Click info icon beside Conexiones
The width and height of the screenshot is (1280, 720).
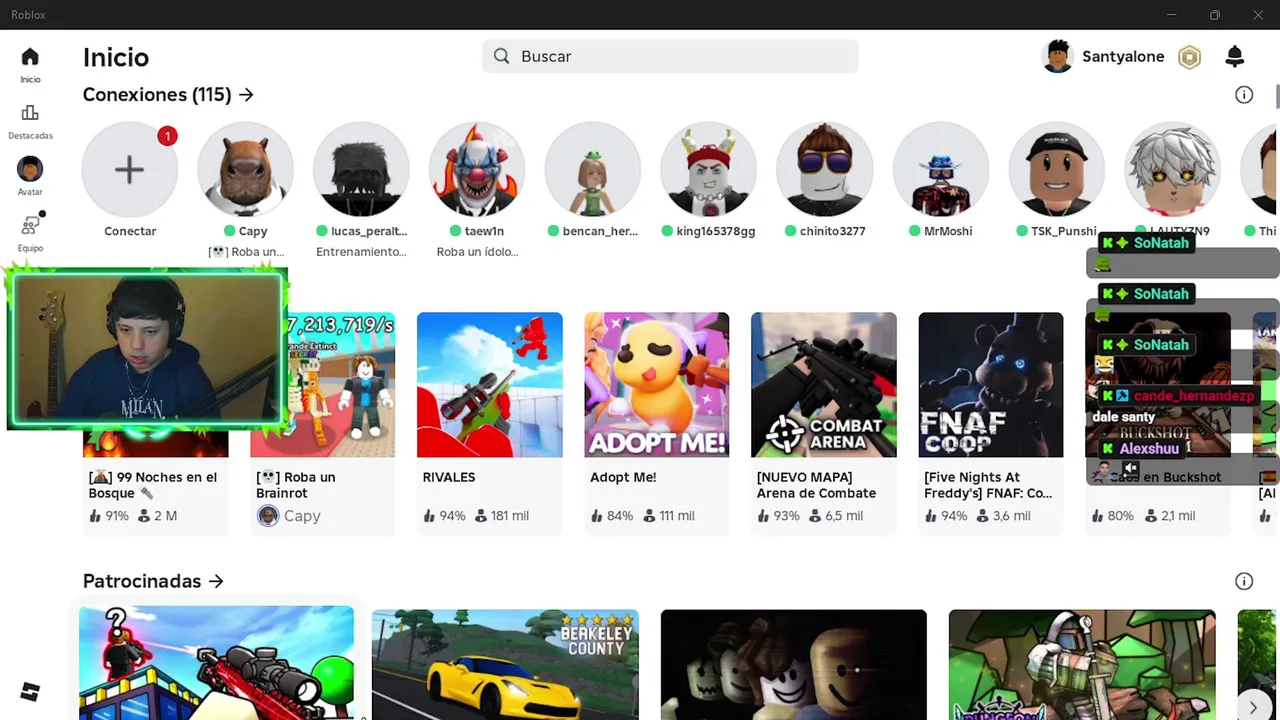[1244, 95]
